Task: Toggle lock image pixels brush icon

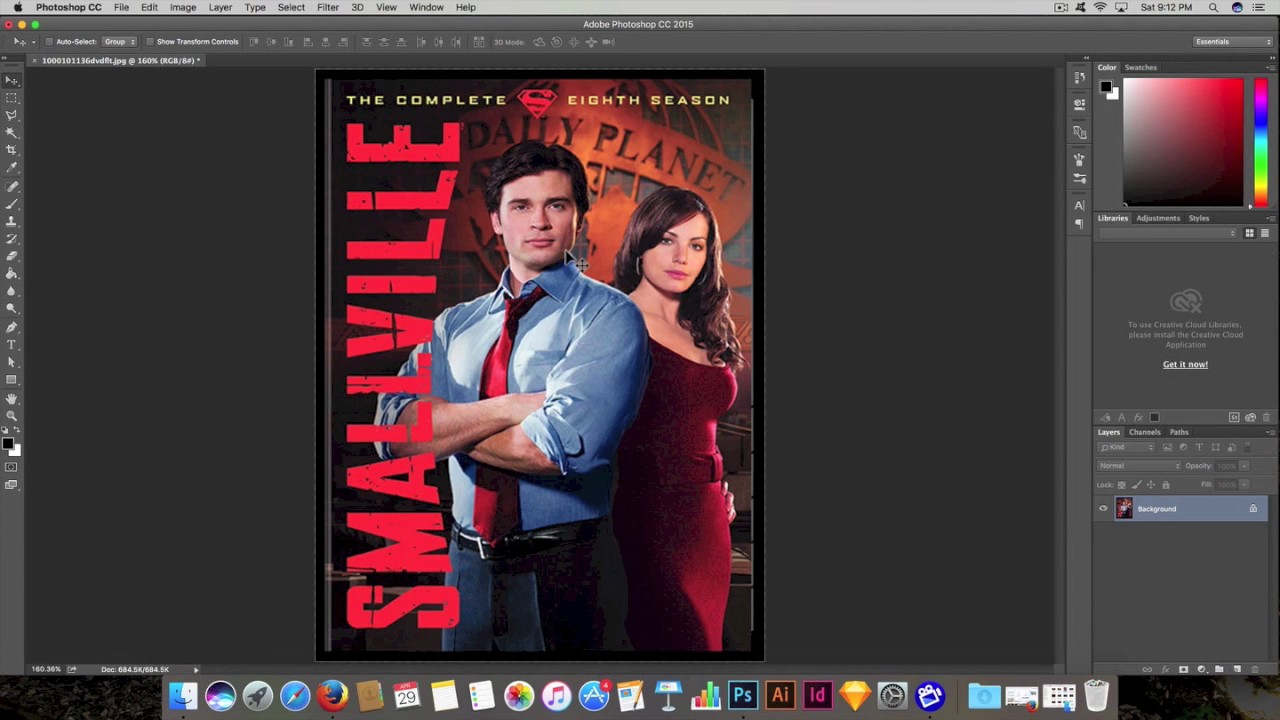Action: (x=1135, y=485)
